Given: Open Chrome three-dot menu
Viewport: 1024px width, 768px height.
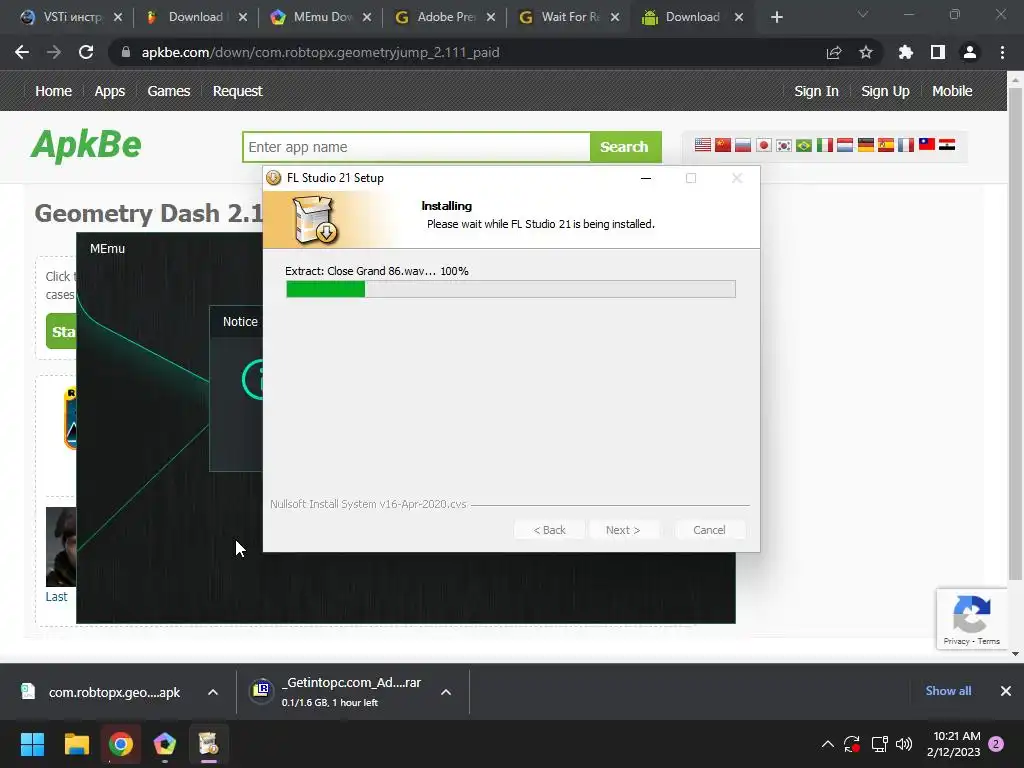Looking at the screenshot, I should pos(1002,52).
